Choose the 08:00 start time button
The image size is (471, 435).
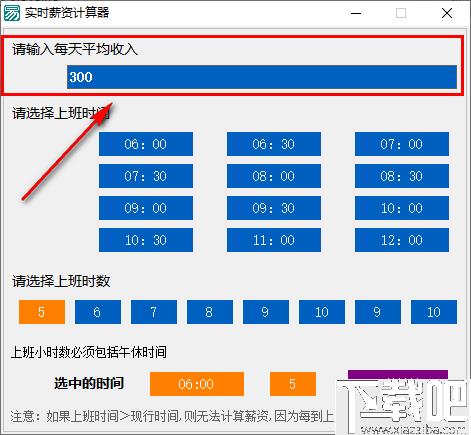(x=274, y=176)
